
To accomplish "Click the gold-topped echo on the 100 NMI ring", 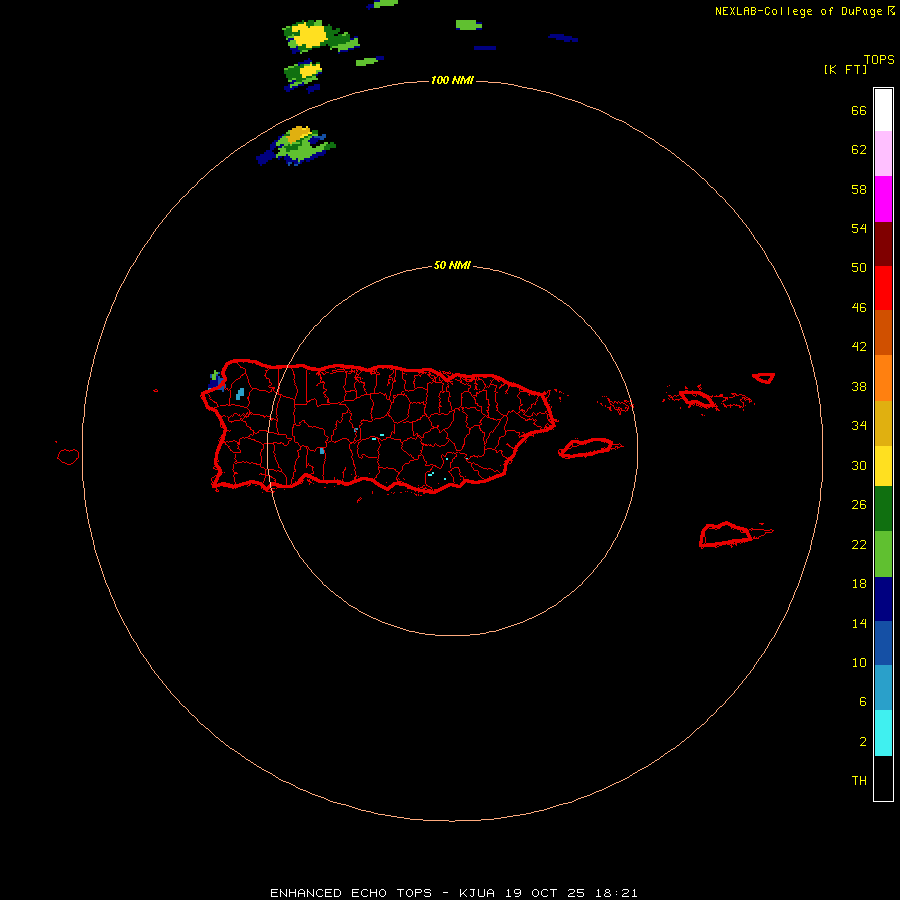I will [297, 145].
